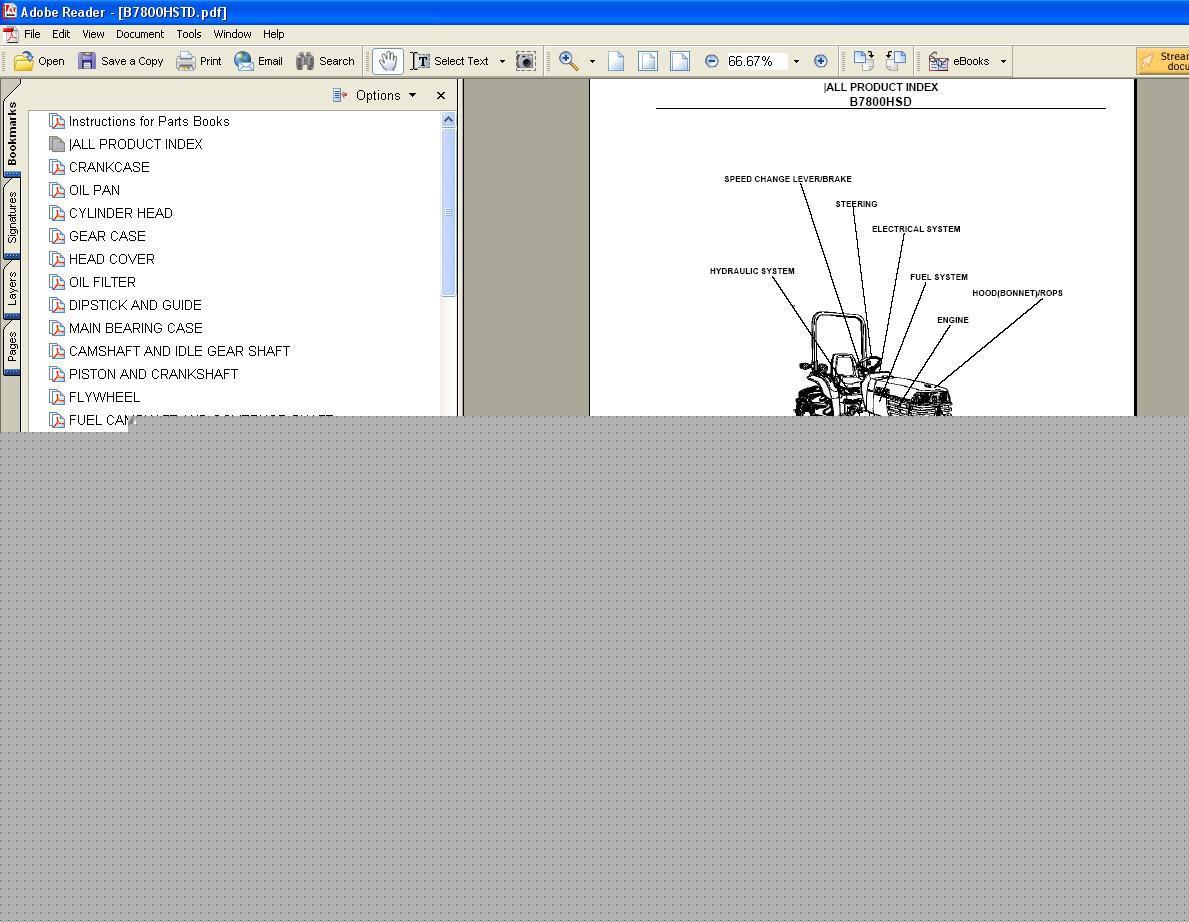Open the zoom percentage dropdown
Screen dimensions: 1189x922
[796, 61]
